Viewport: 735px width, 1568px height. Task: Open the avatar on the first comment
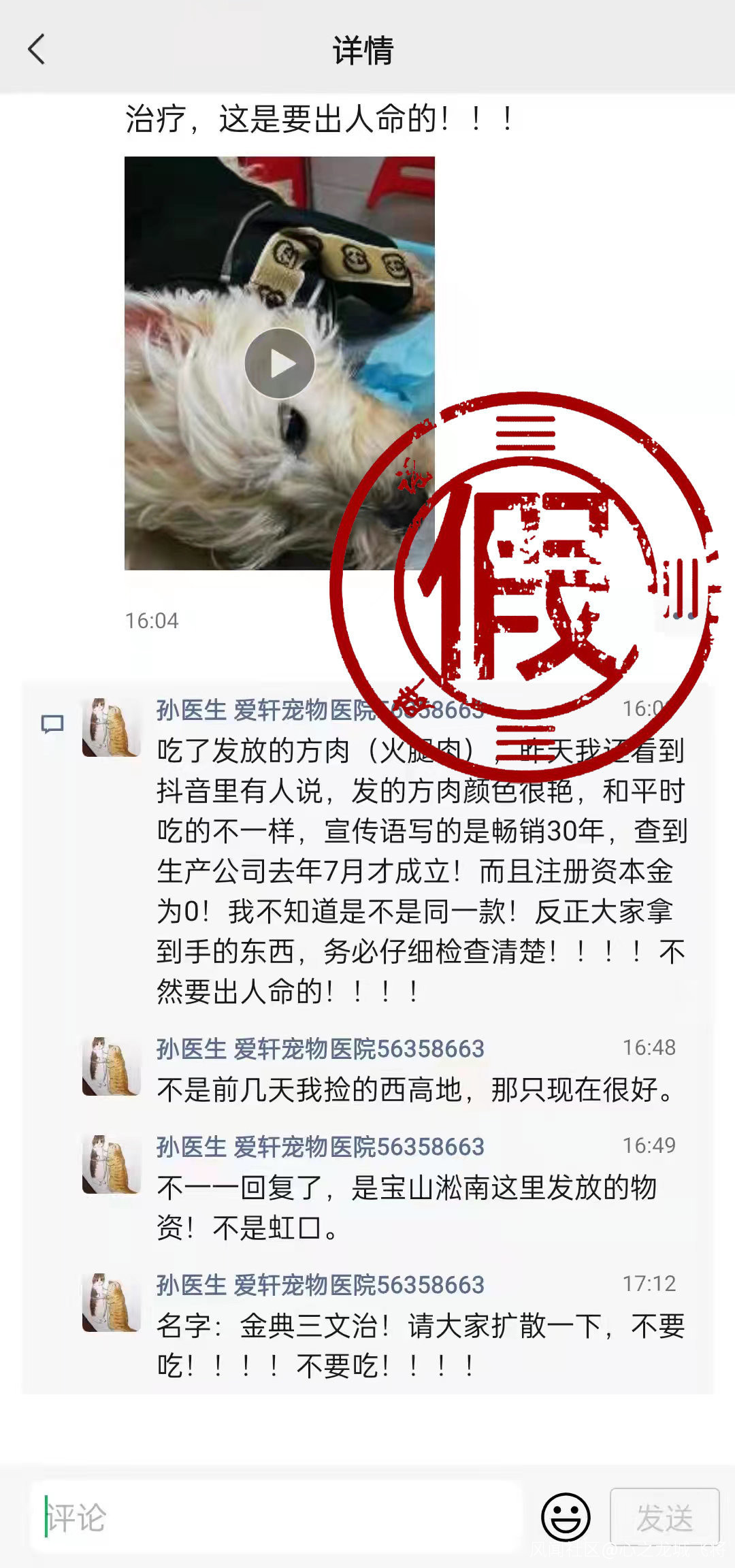pos(111,727)
